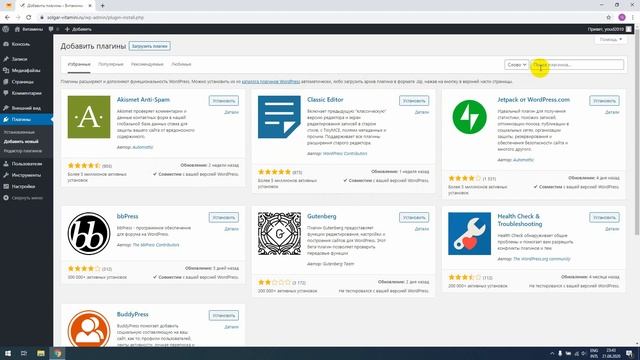Open the BuddyPress plugin icon
Viewport: 640px width, 360px height.
click(x=89, y=329)
